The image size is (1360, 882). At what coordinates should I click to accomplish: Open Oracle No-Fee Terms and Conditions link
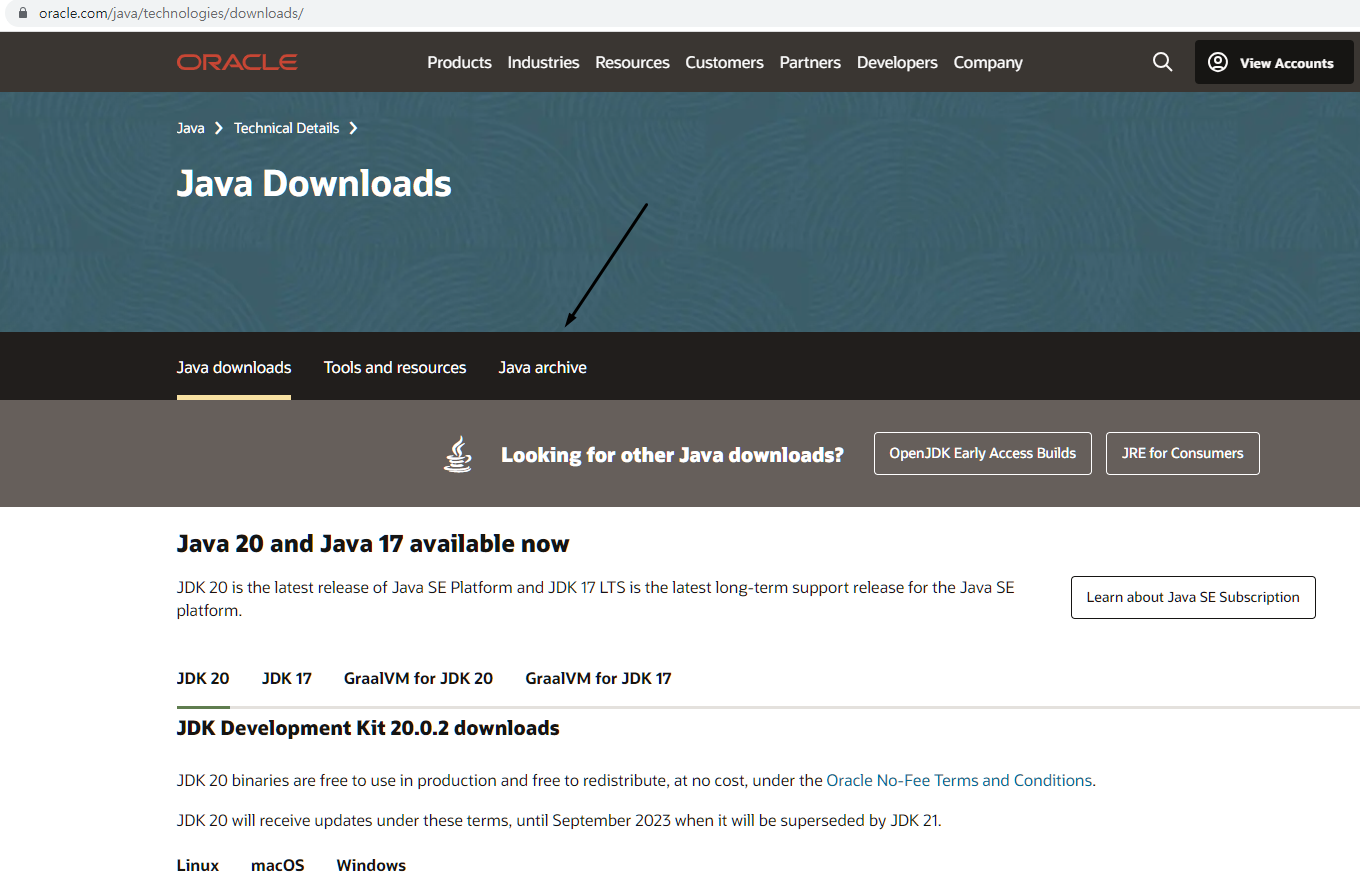pos(959,780)
